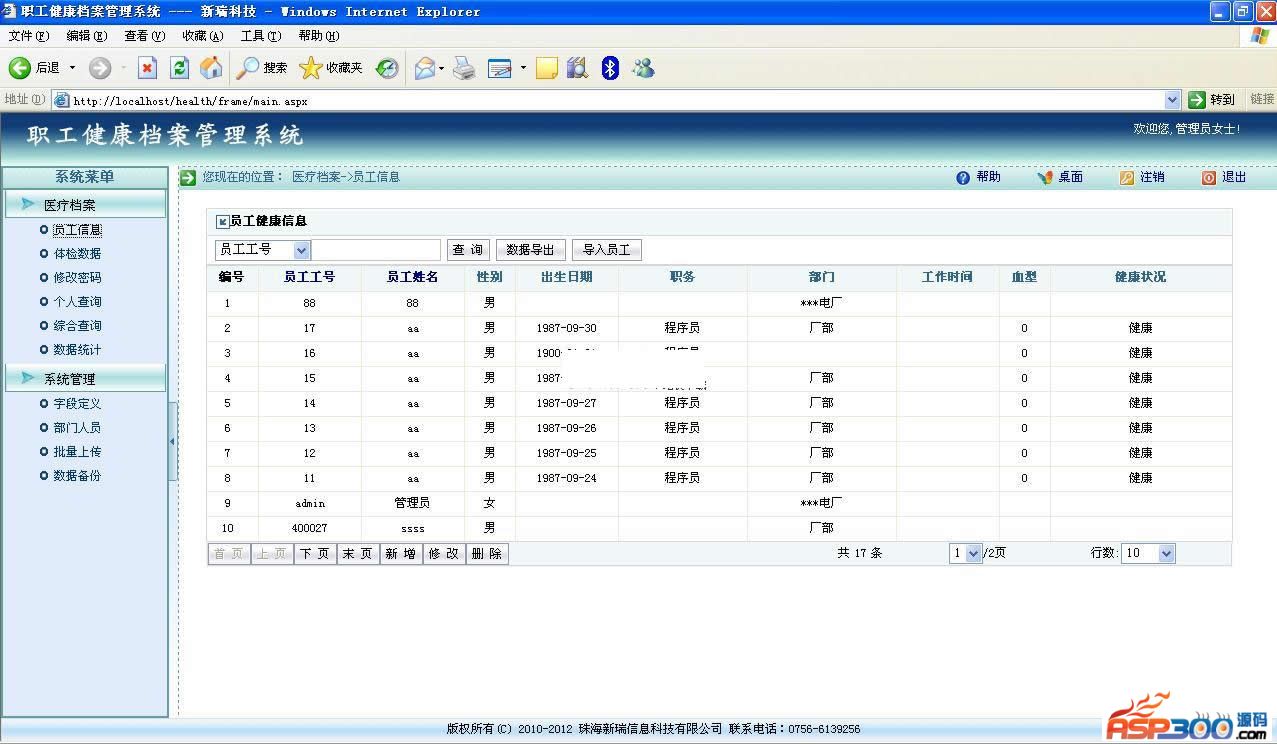Click the IE Home toolbar icon
This screenshot has height=744, width=1277.
click(x=211, y=68)
